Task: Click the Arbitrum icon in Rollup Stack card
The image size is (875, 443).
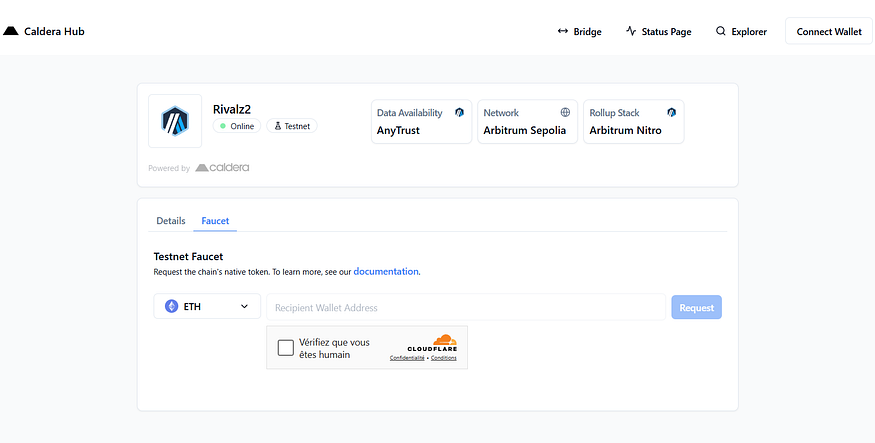Action: [671, 112]
